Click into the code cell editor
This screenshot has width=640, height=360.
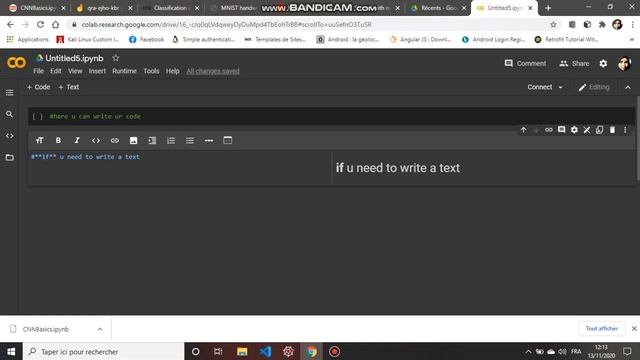[x=341, y=116]
